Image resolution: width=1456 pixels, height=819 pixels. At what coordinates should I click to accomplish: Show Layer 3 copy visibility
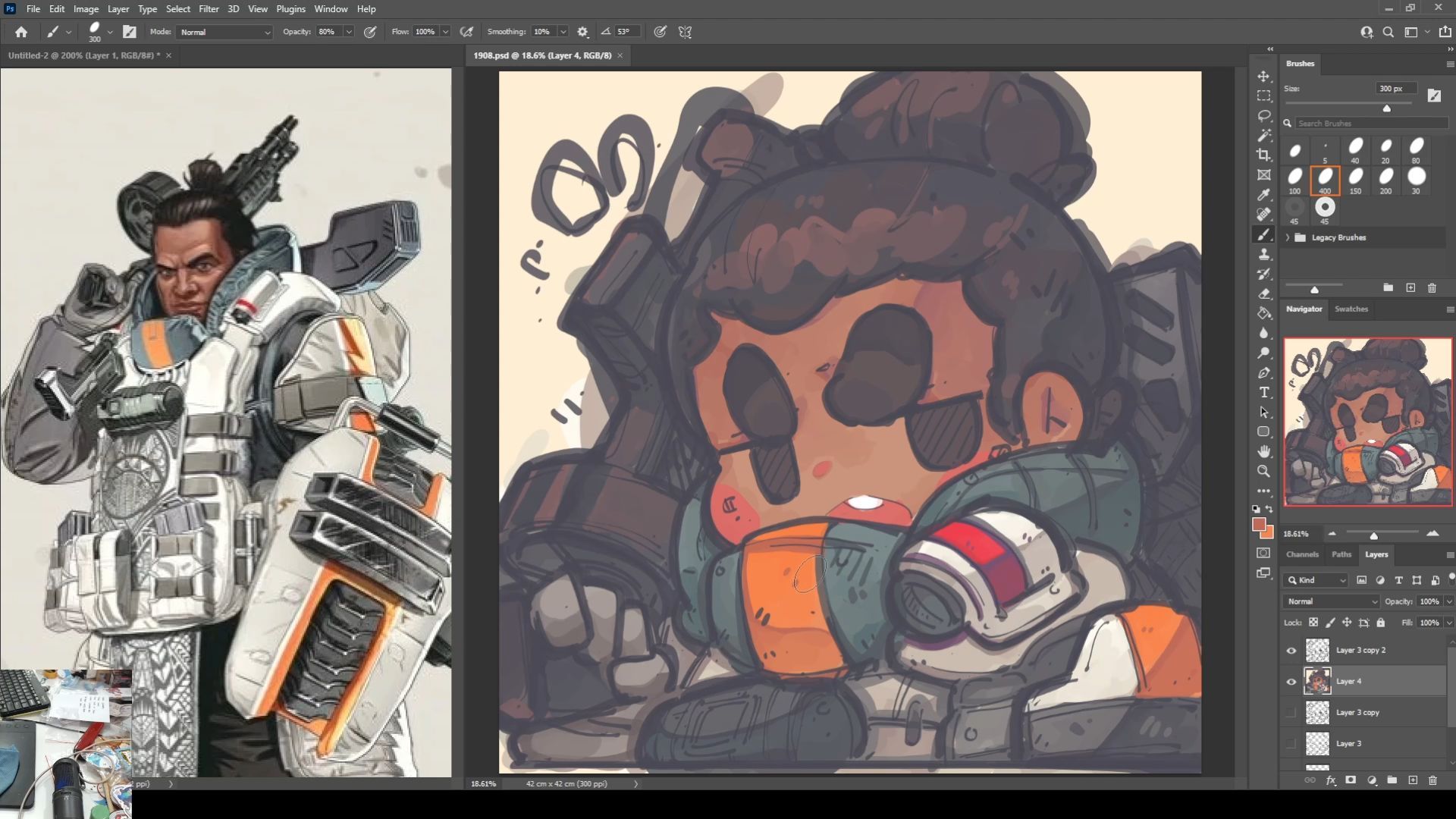[x=1291, y=713]
